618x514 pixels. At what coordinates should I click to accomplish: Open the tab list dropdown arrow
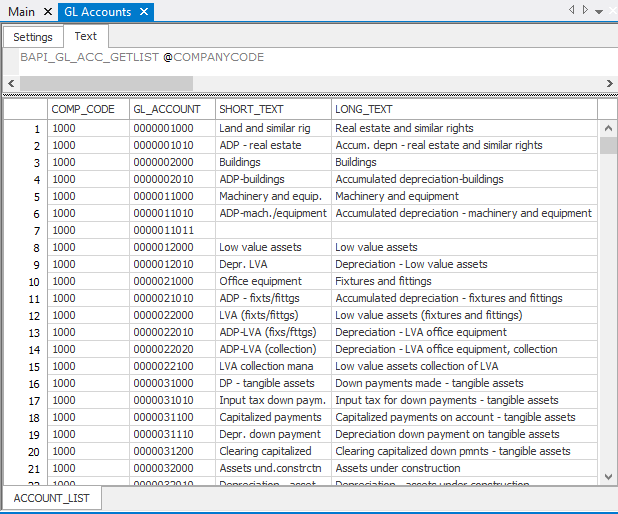(x=599, y=11)
